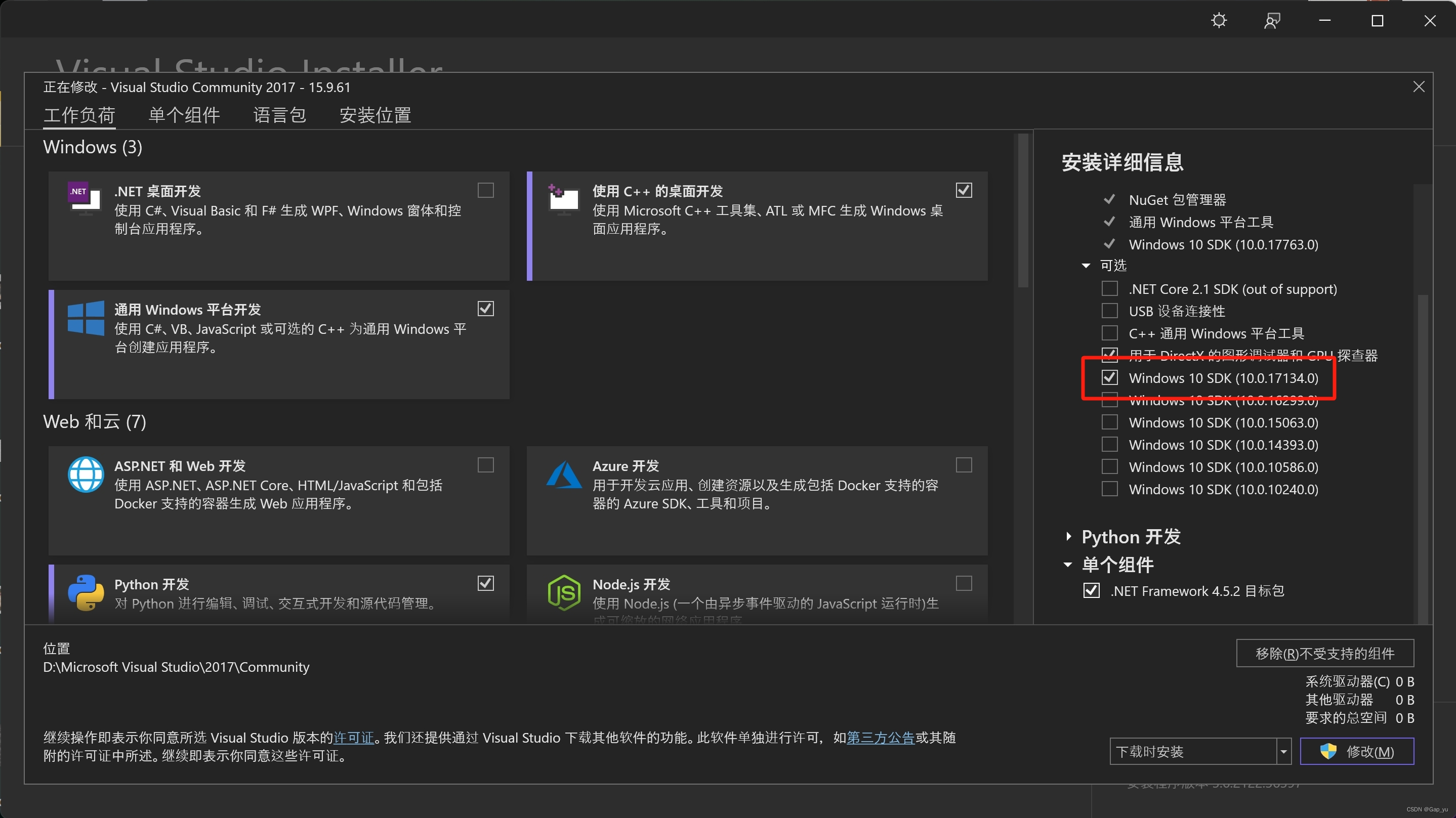Screen dimensions: 1456x818
Task: Click the .NET desktop development workload icon
Action: tap(85, 198)
